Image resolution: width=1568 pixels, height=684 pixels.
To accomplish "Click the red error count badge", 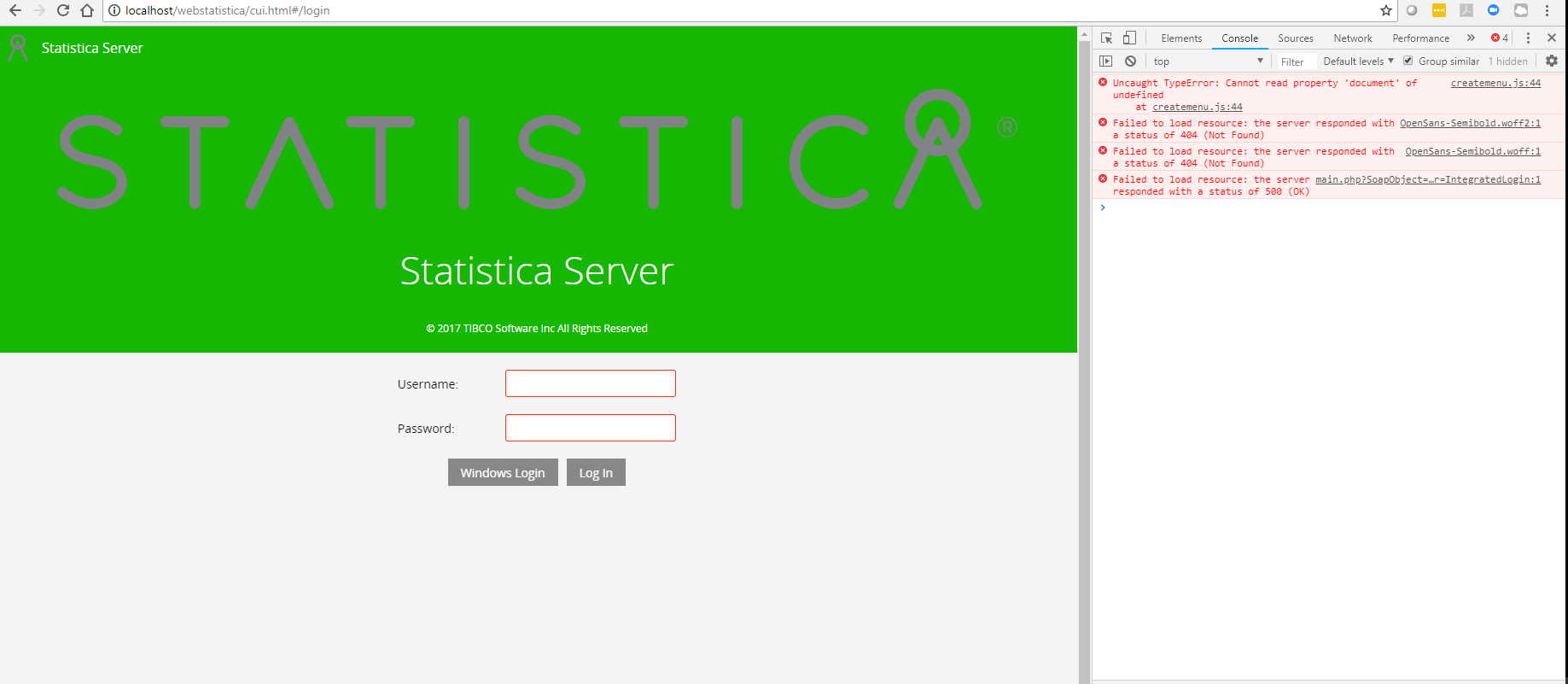I will click(1500, 38).
